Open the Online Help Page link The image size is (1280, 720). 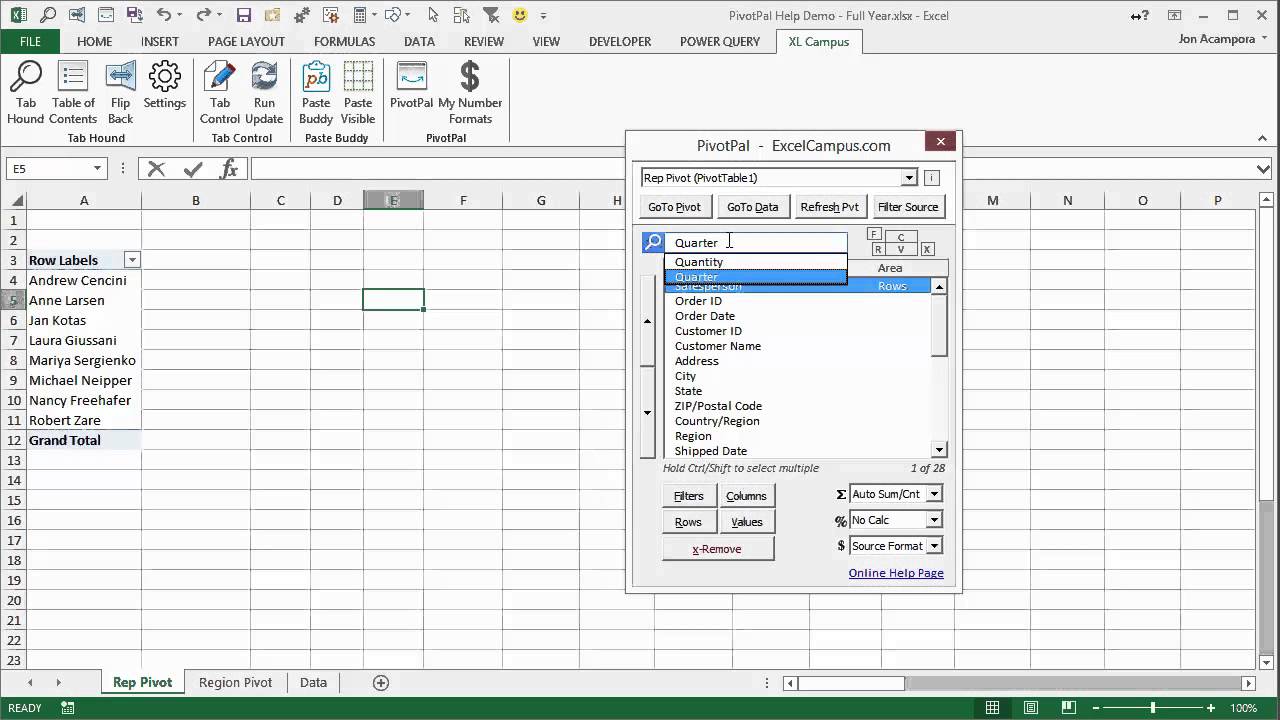896,573
